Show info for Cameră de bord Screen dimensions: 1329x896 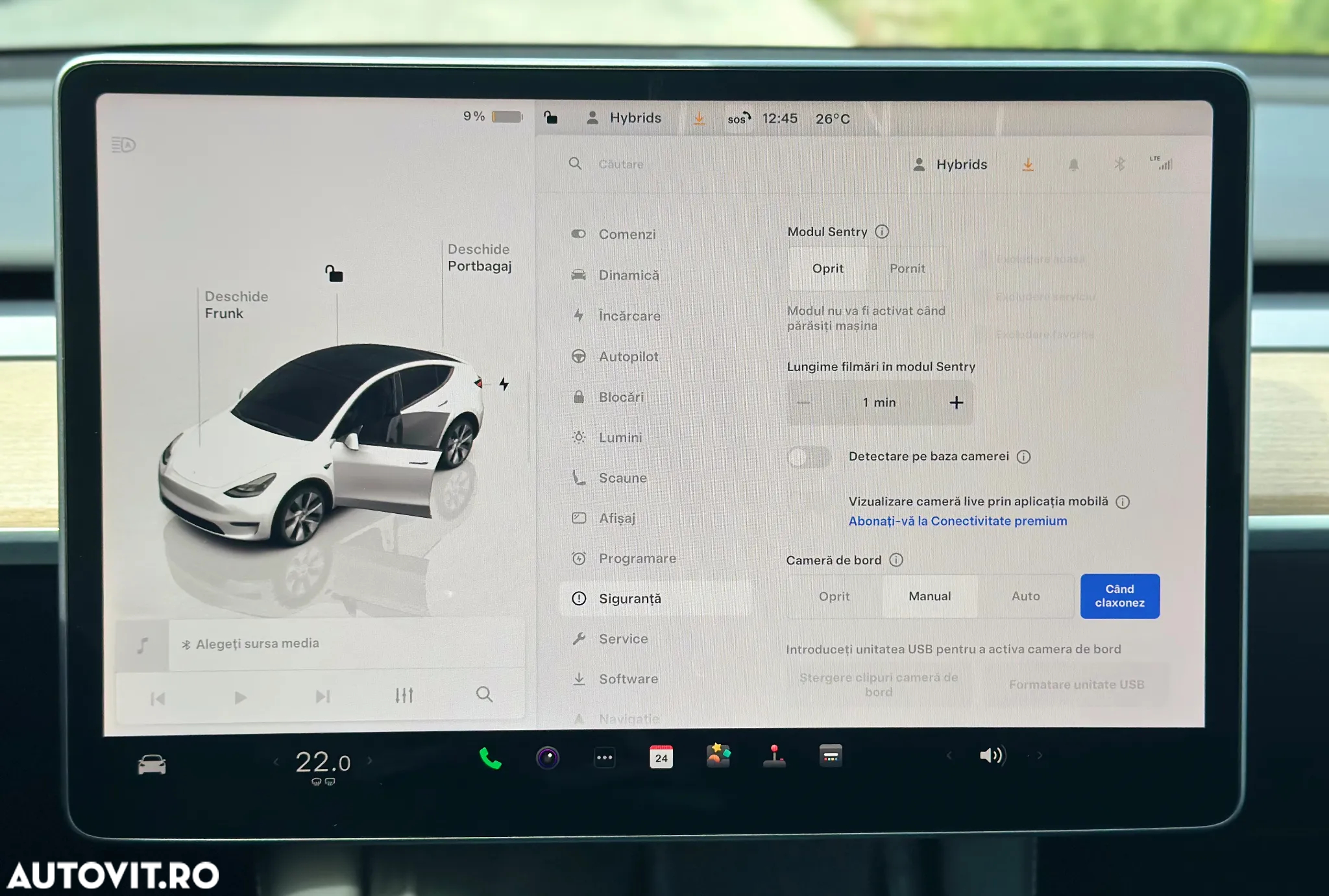pos(896,560)
